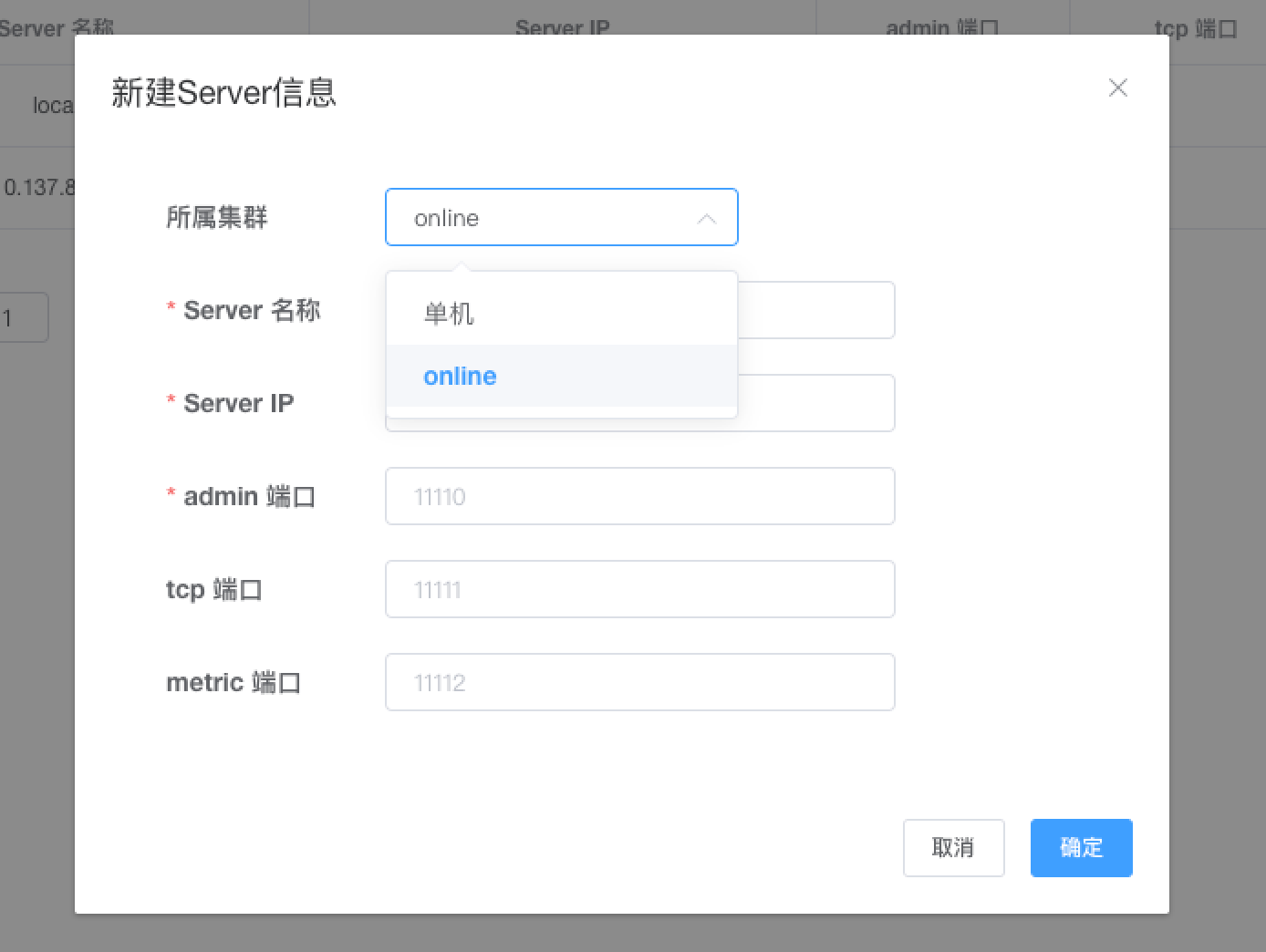Click the Server IP column header behind the dialog
1266x952 pixels.
click(562, 27)
